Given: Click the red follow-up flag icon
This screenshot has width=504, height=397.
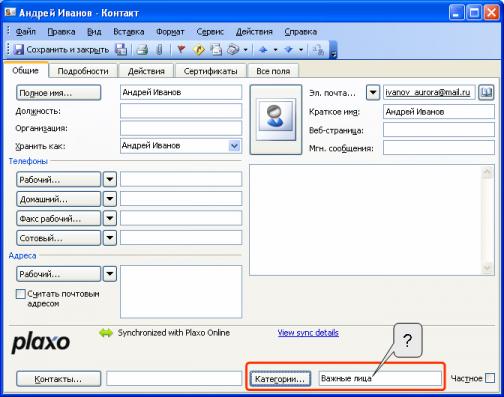Looking at the screenshot, I should click(181, 50).
